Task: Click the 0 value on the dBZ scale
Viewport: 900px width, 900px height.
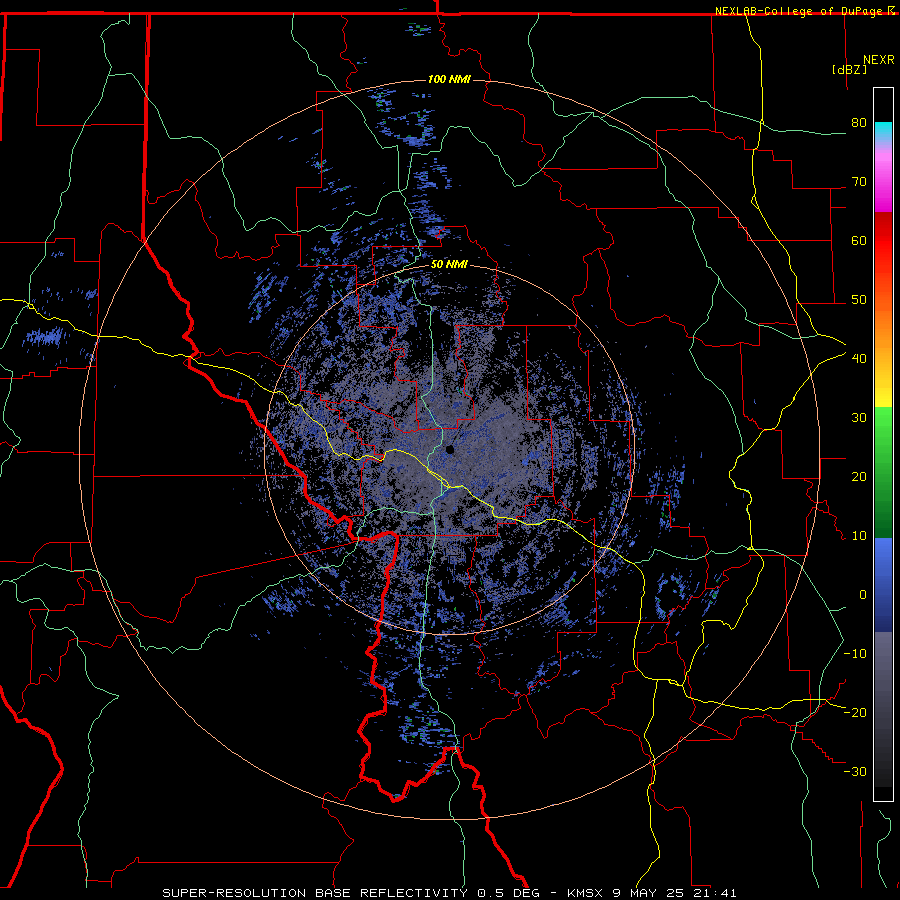Action: coord(863,595)
